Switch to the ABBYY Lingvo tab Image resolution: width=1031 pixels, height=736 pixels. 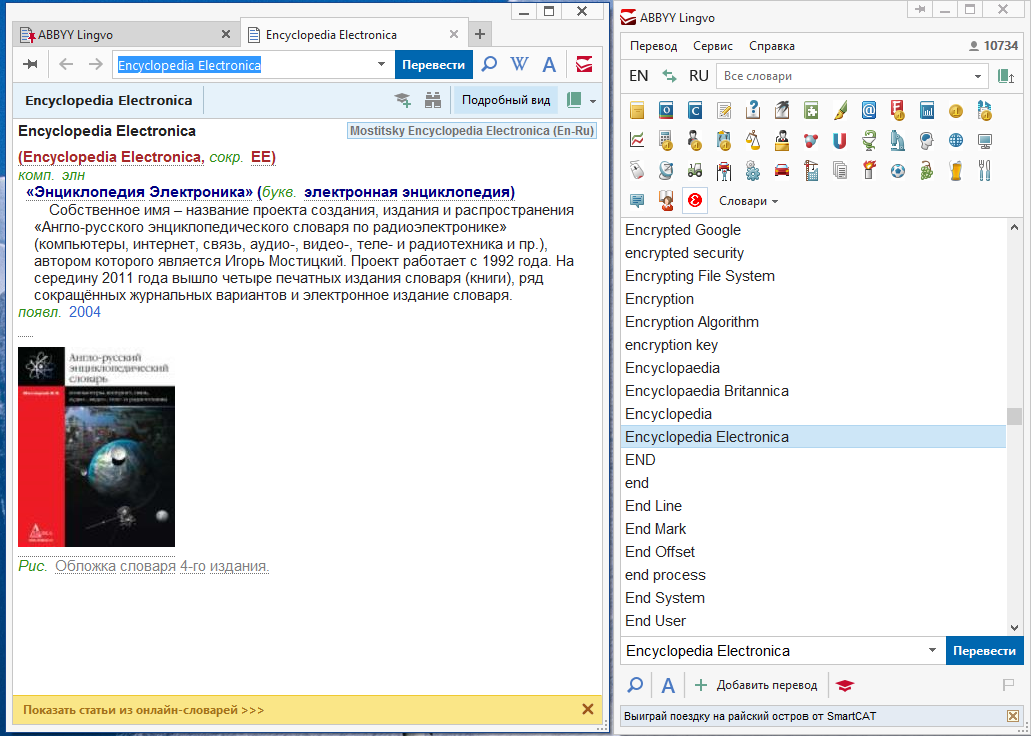coord(120,35)
